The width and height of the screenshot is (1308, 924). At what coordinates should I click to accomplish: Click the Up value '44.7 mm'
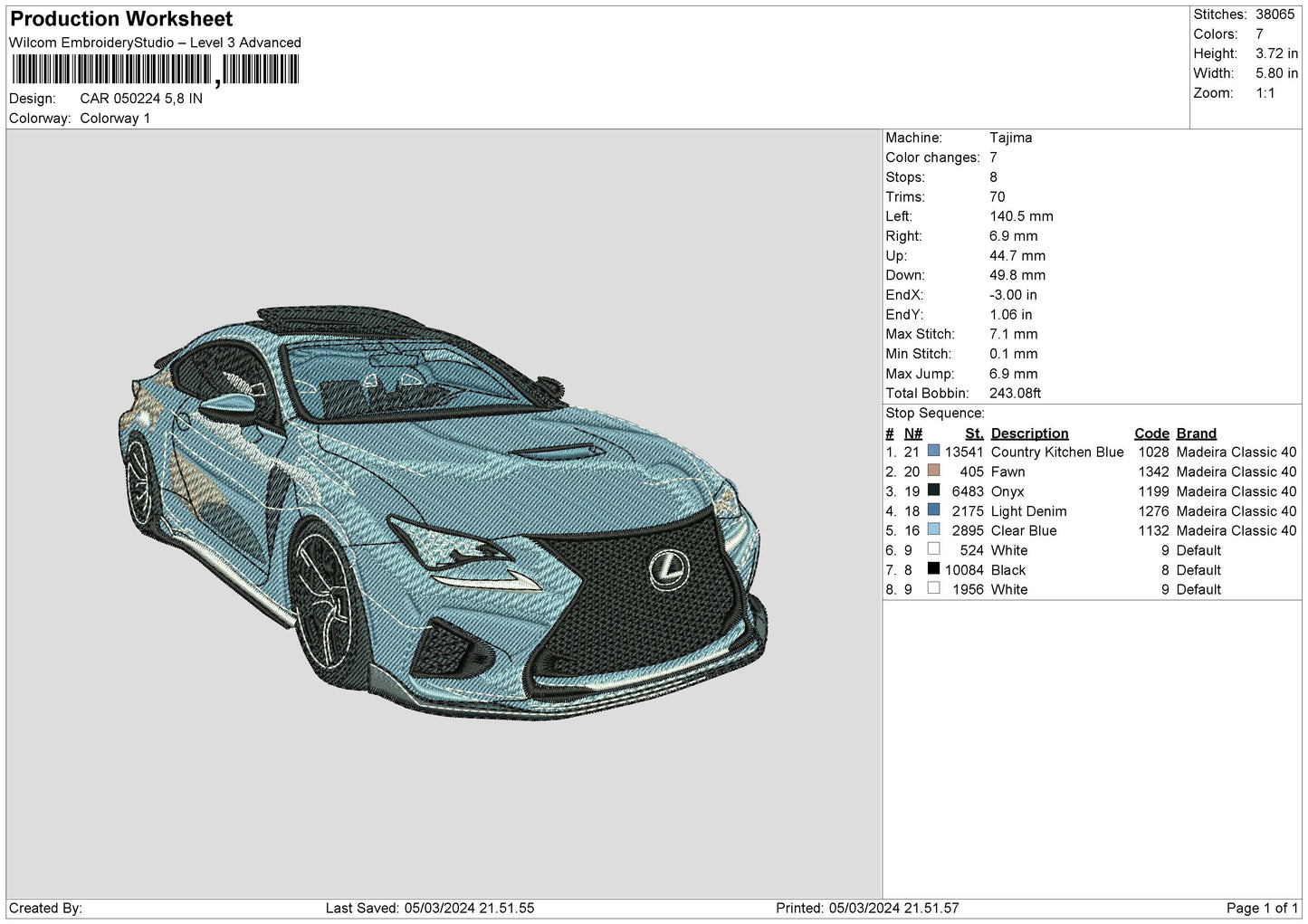coord(1017,256)
